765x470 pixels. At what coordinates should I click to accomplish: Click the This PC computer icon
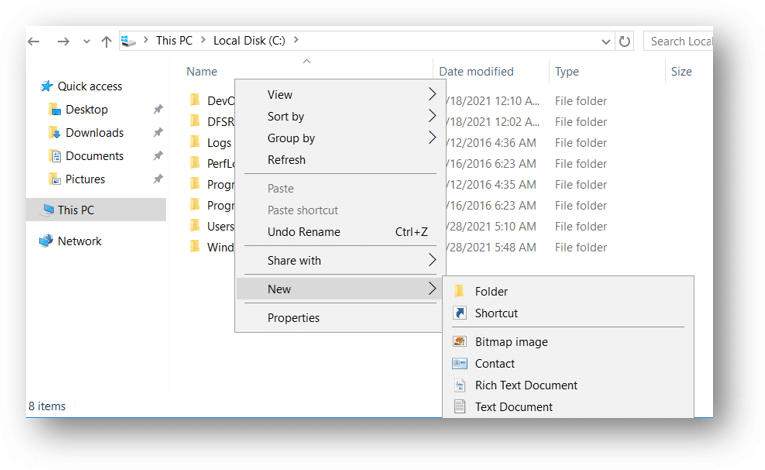pyautogui.click(x=48, y=210)
